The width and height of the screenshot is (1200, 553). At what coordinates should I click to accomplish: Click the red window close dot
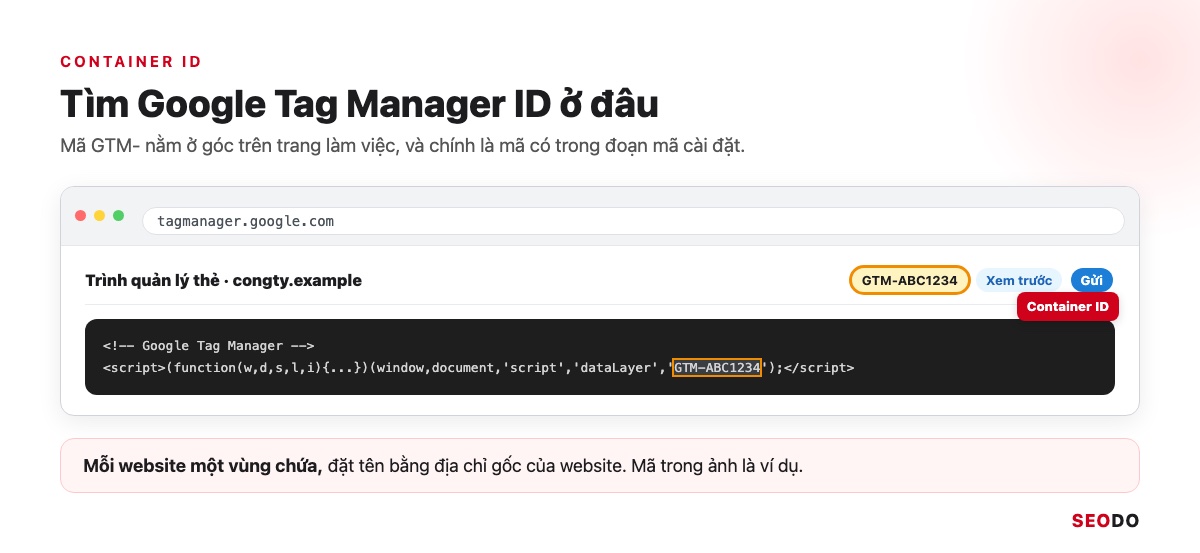(x=81, y=216)
